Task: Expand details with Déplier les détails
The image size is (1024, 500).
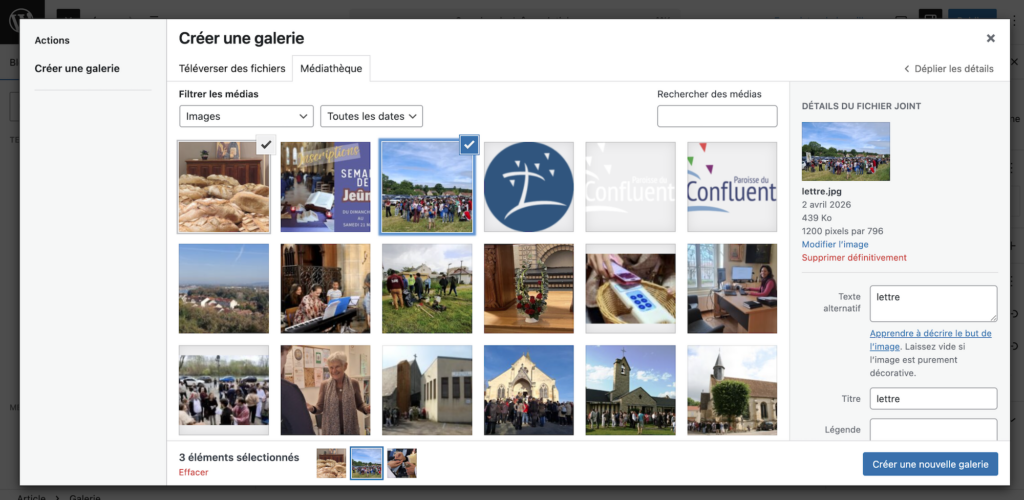Action: tap(949, 69)
